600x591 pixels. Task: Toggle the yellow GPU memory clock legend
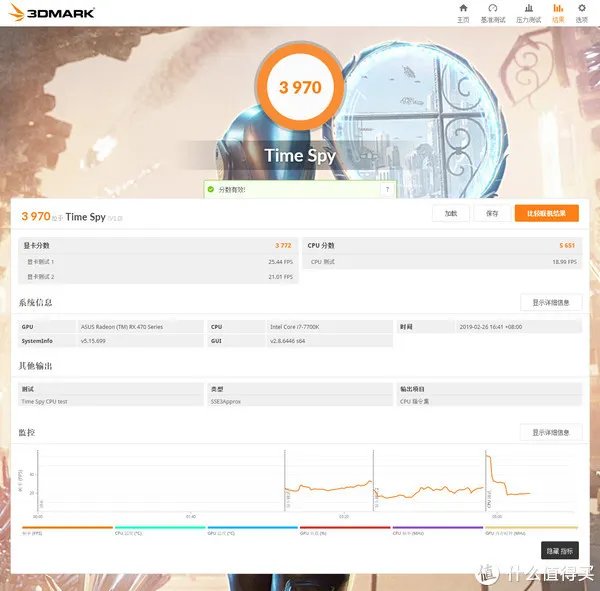tap(532, 530)
